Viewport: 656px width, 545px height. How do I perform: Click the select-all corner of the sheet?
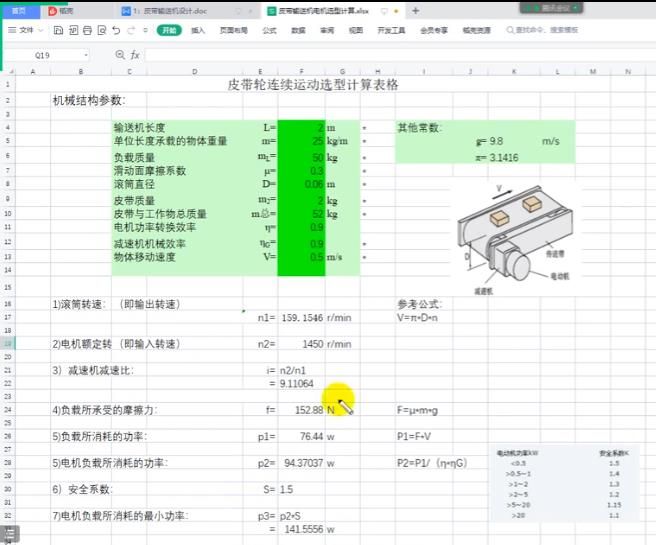pos(9,72)
